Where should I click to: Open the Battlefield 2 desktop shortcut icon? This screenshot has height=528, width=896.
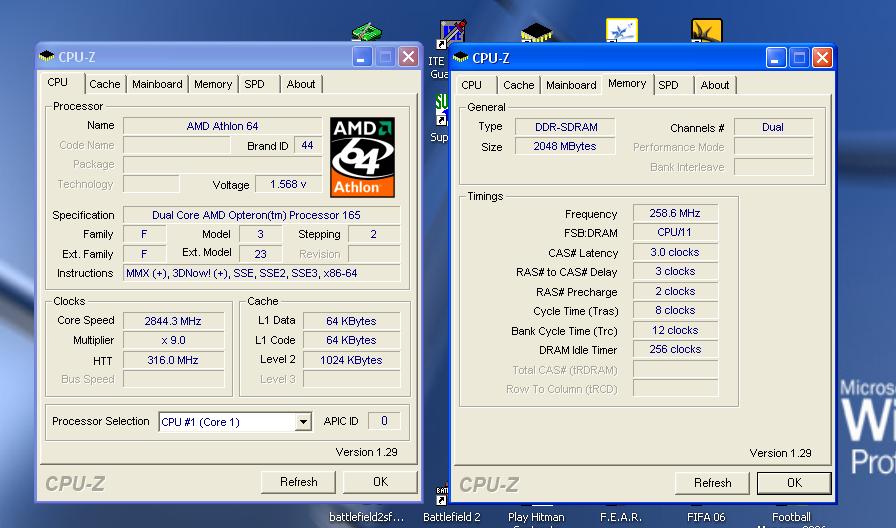(x=442, y=494)
